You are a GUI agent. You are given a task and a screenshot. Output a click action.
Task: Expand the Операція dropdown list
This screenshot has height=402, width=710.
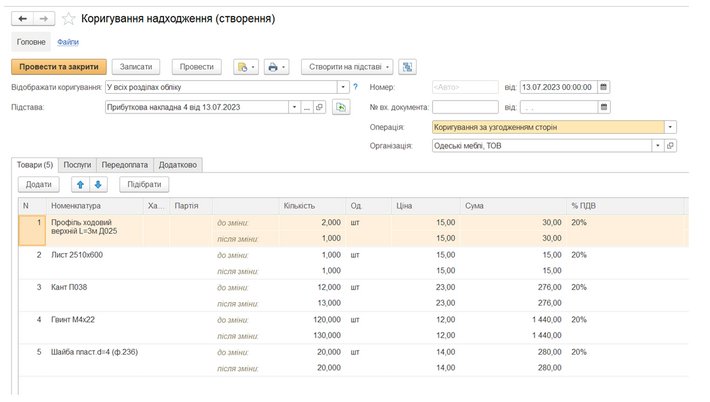click(670, 127)
